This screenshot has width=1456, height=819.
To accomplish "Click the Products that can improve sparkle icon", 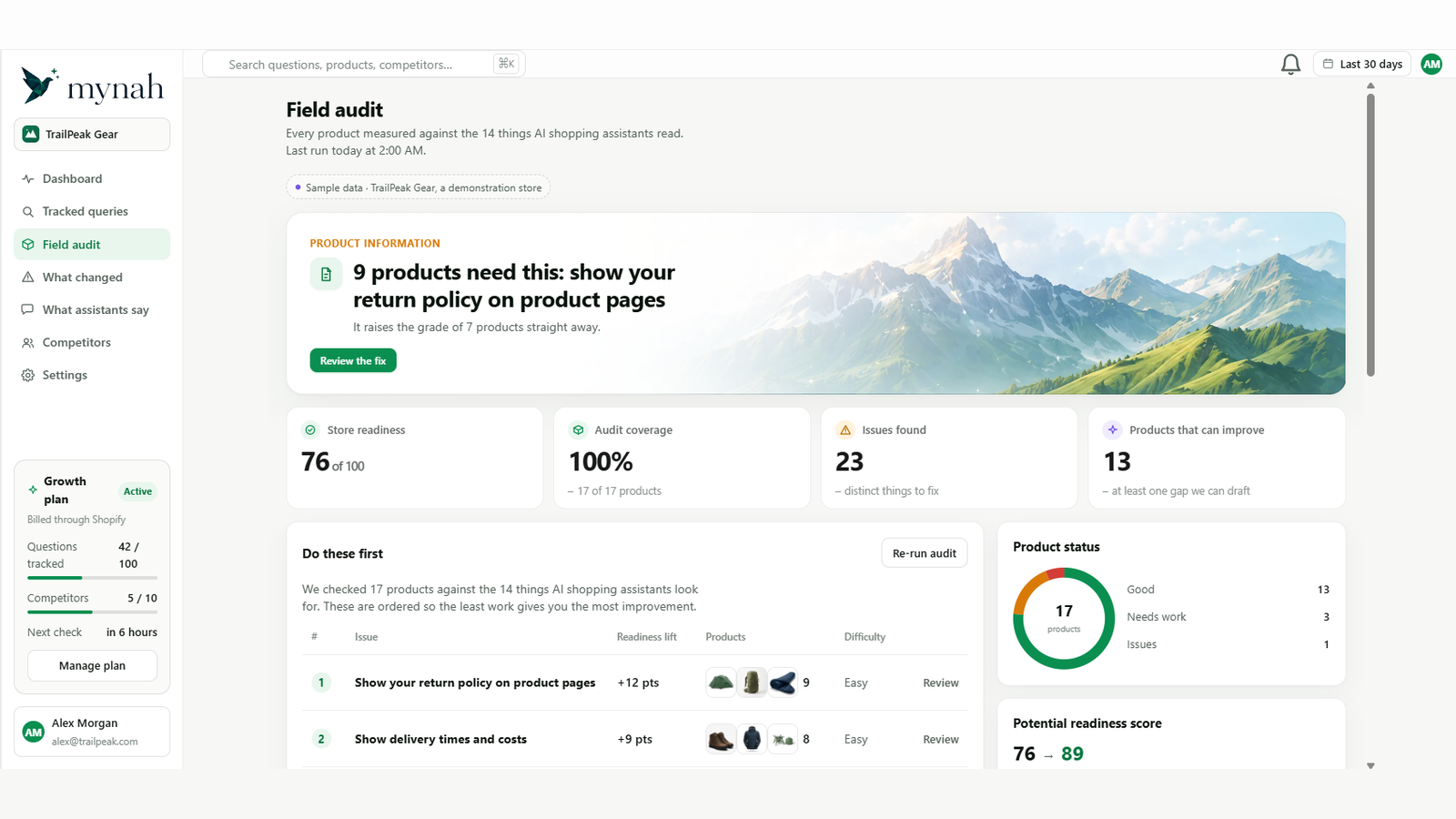I will click(1112, 430).
